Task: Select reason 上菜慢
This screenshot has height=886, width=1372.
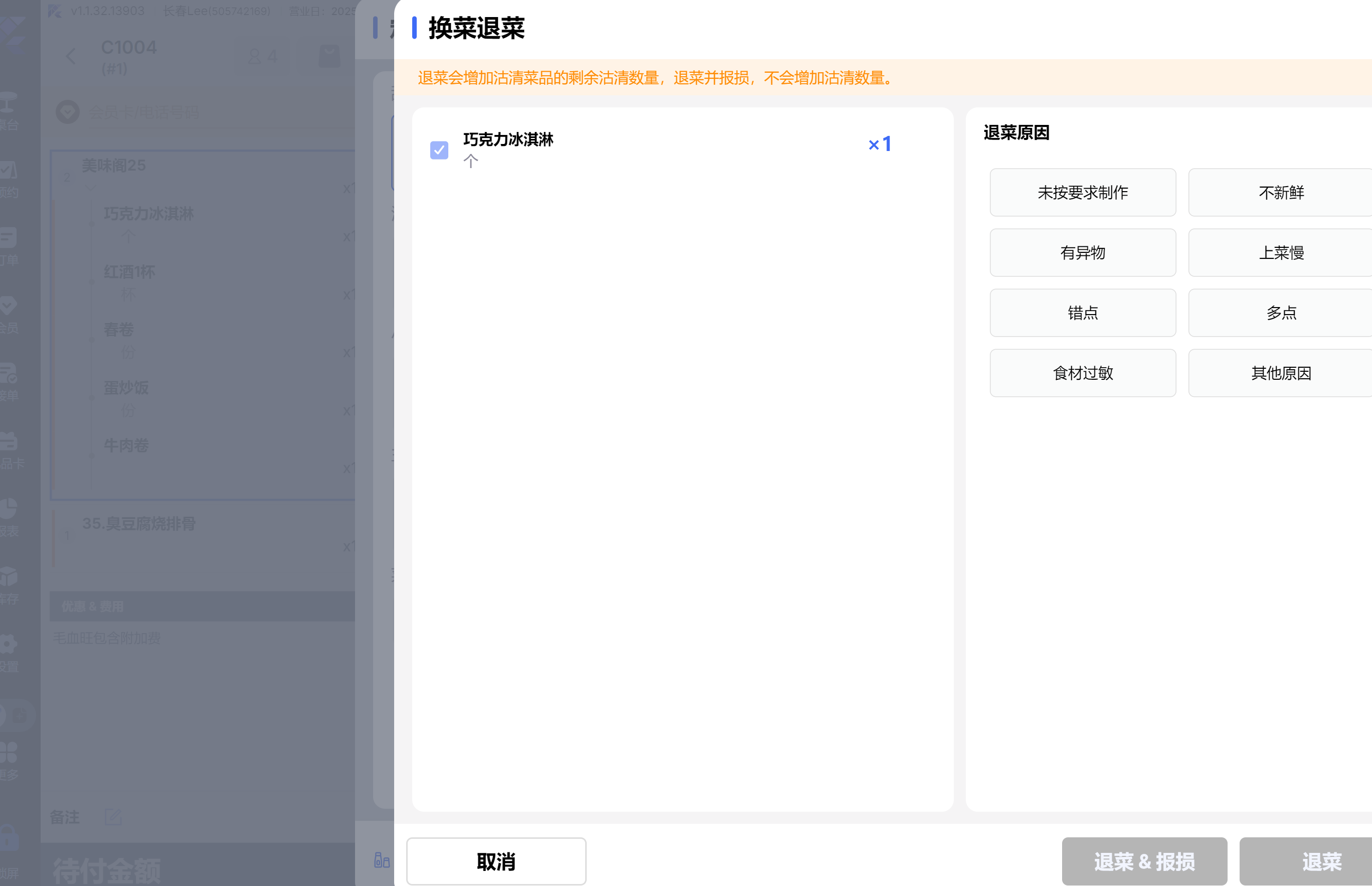Action: coord(1280,252)
